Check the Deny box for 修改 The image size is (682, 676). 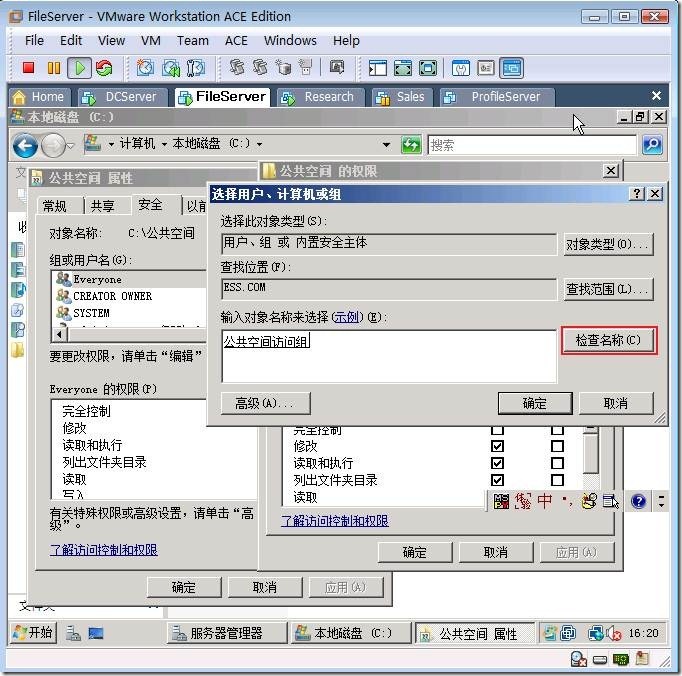557,446
